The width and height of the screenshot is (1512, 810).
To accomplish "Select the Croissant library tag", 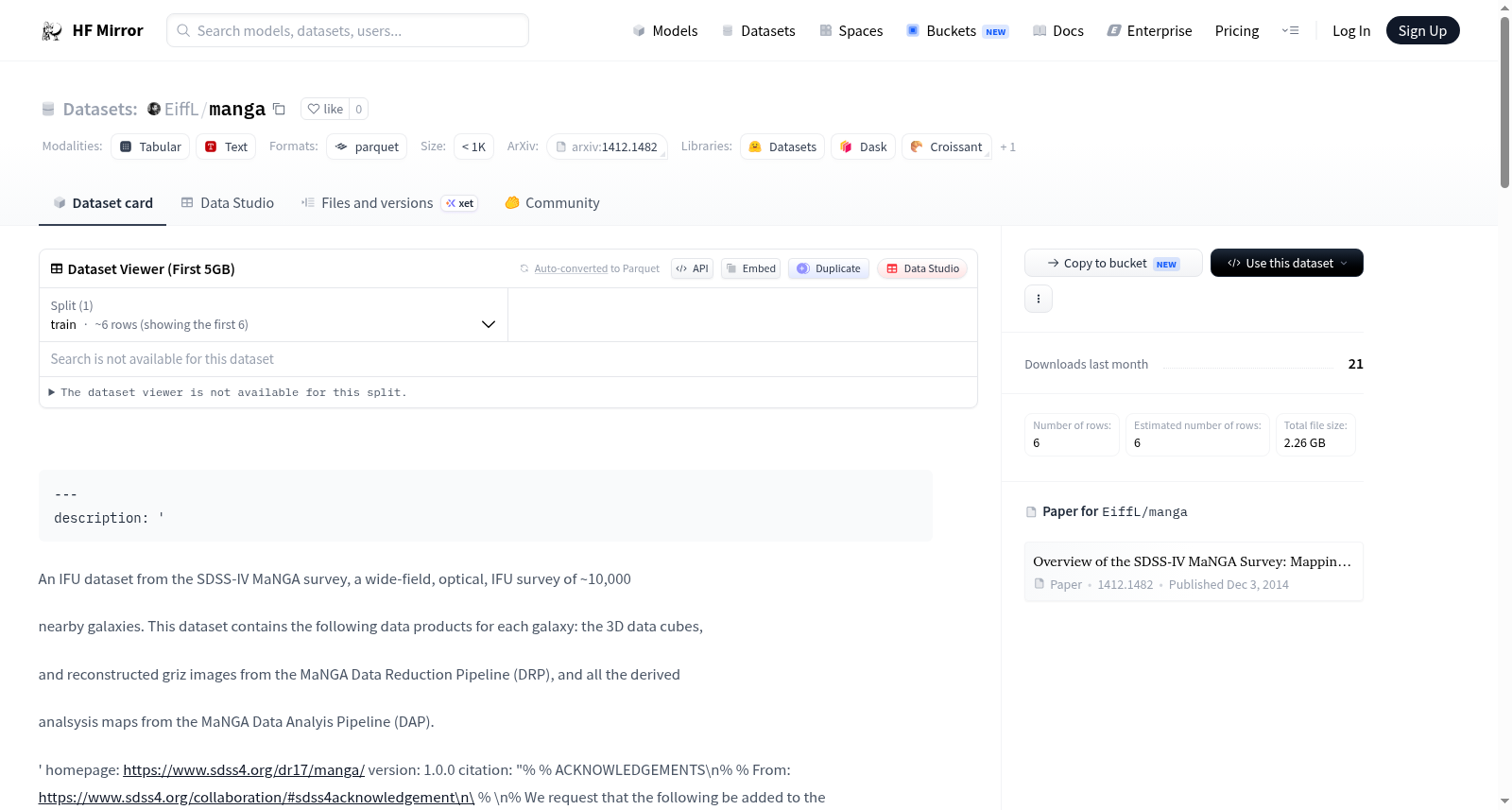I will [x=947, y=146].
